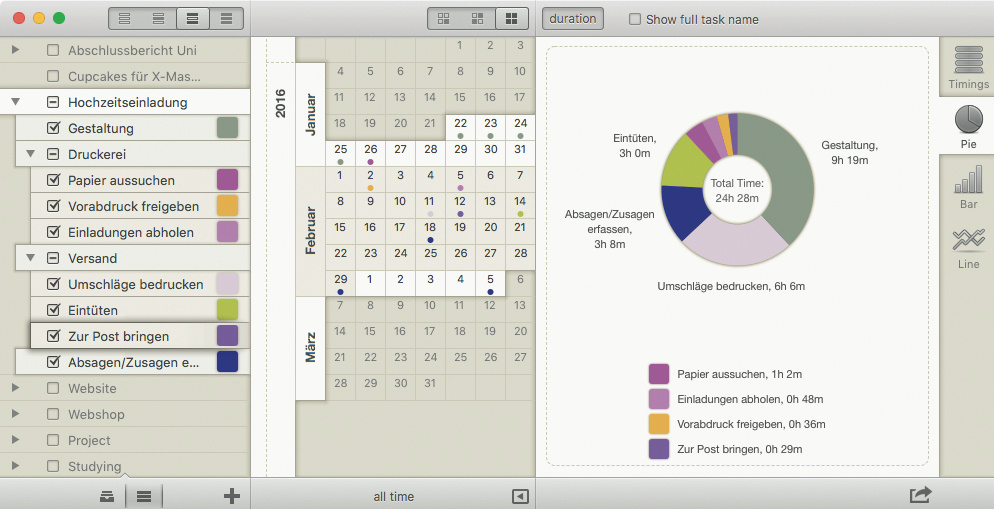Select February 29 in calendar
The height and width of the screenshot is (509, 994).
pos(340,283)
